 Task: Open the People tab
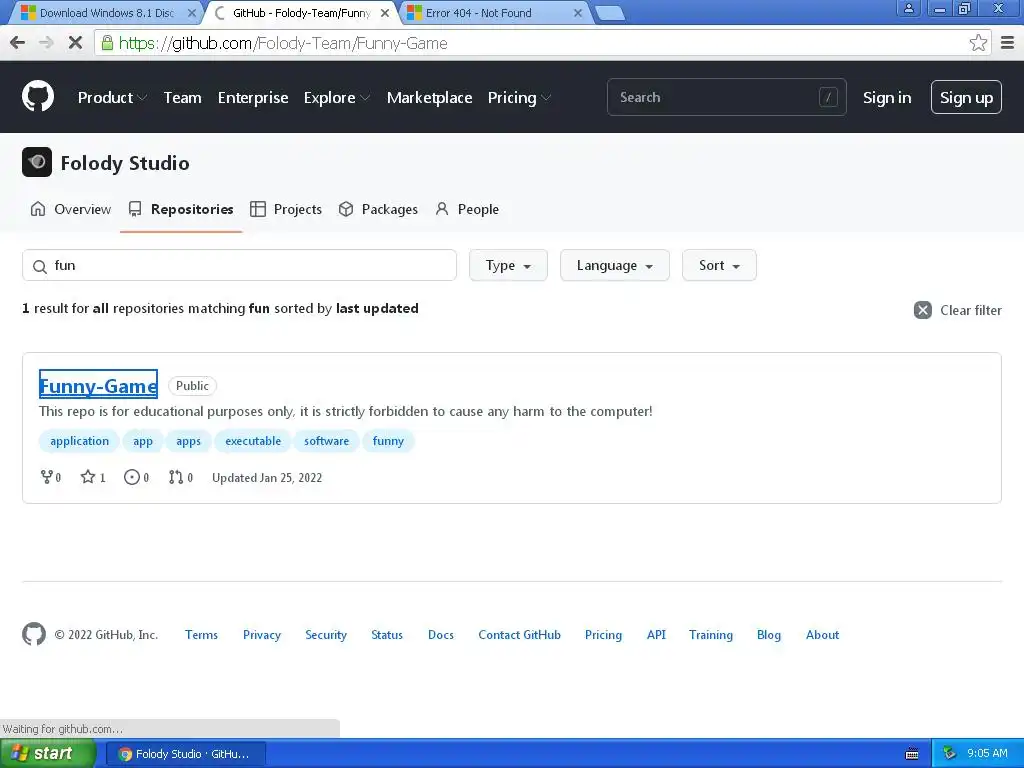pyautogui.click(x=467, y=209)
